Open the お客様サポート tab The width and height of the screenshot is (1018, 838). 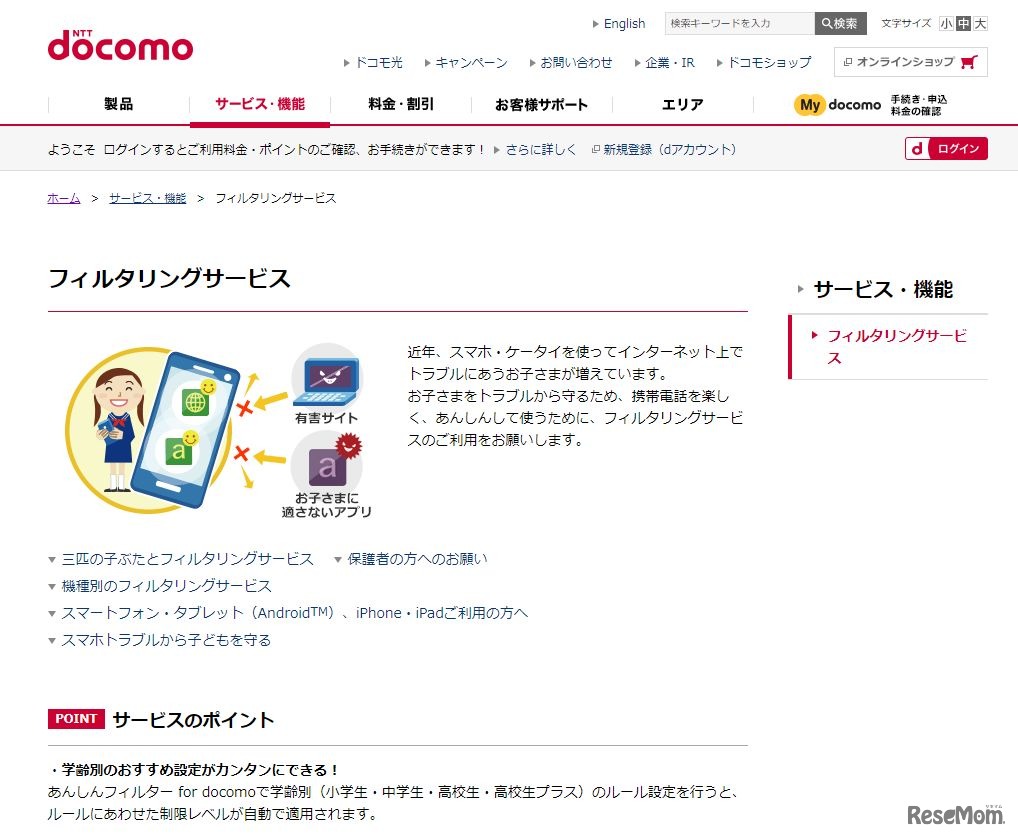(541, 105)
